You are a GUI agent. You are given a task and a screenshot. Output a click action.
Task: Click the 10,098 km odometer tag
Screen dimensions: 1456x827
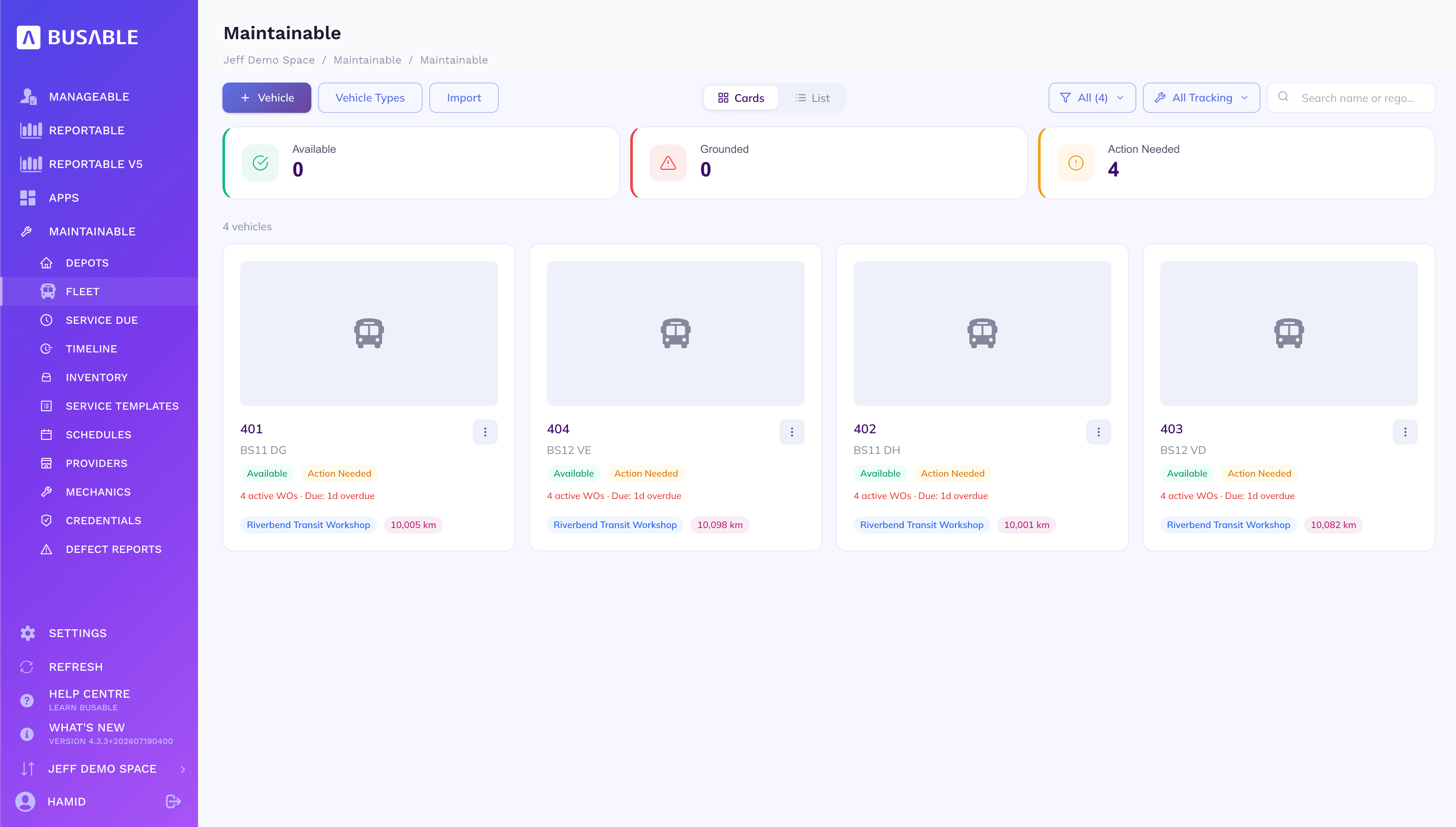[x=720, y=524]
